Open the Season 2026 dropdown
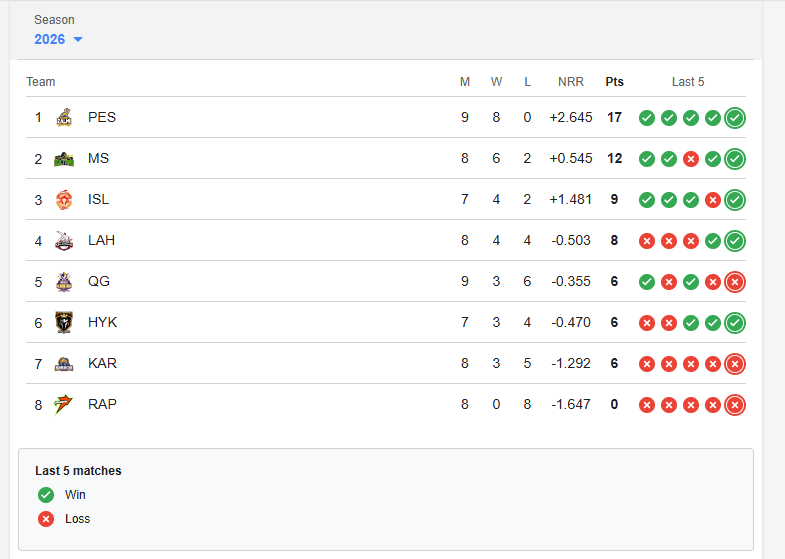This screenshot has height=559, width=785. pos(50,39)
